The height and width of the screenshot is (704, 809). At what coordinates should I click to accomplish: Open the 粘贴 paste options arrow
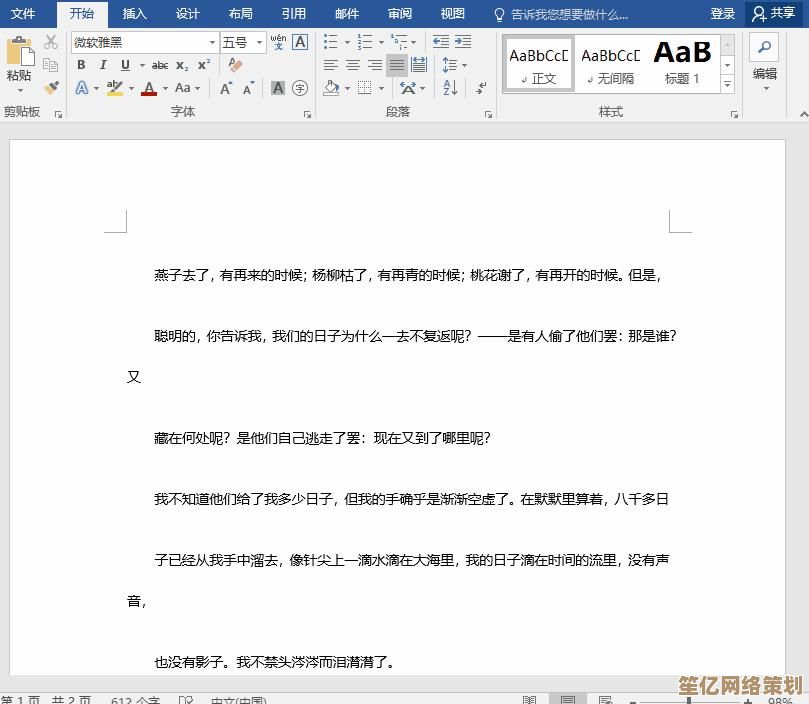point(20,91)
